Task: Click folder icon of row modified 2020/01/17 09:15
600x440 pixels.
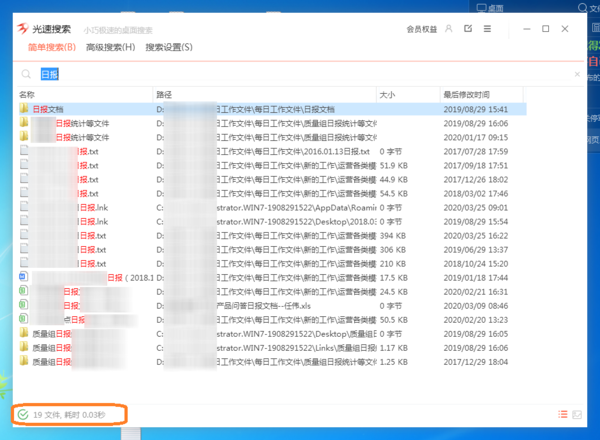Action: tap(24, 137)
